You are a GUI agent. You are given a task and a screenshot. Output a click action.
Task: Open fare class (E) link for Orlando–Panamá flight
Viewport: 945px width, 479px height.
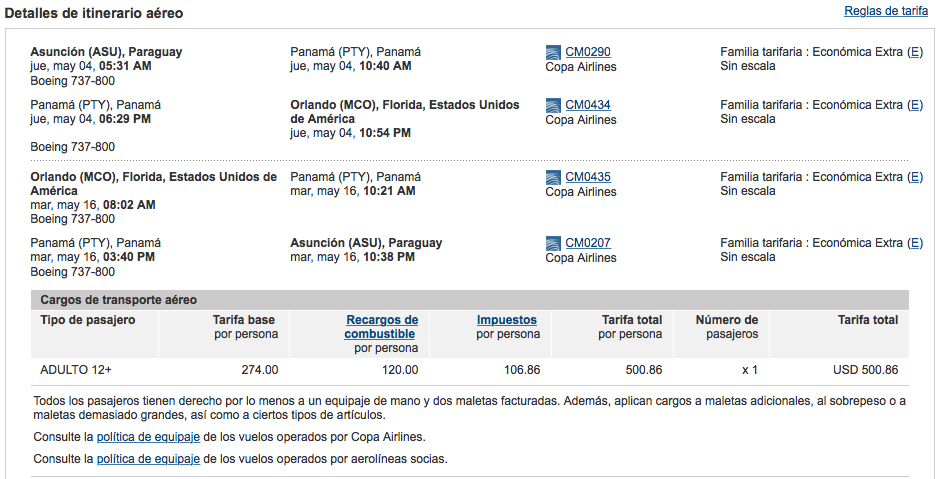click(x=915, y=177)
